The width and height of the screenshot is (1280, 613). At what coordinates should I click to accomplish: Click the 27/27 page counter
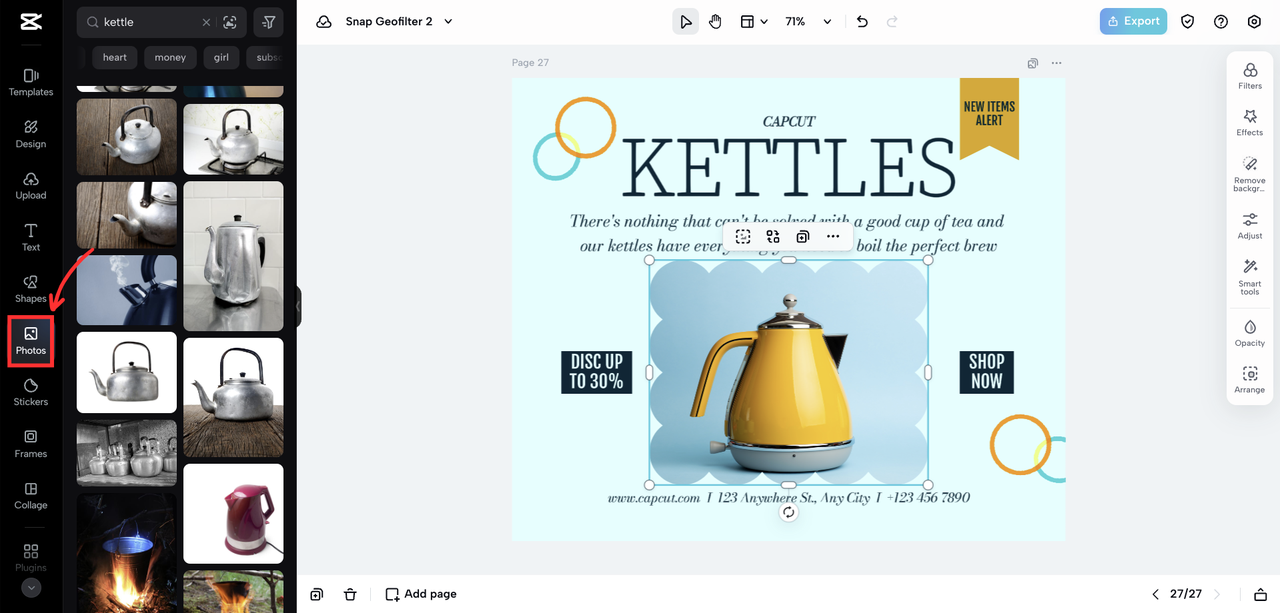tap(1185, 594)
